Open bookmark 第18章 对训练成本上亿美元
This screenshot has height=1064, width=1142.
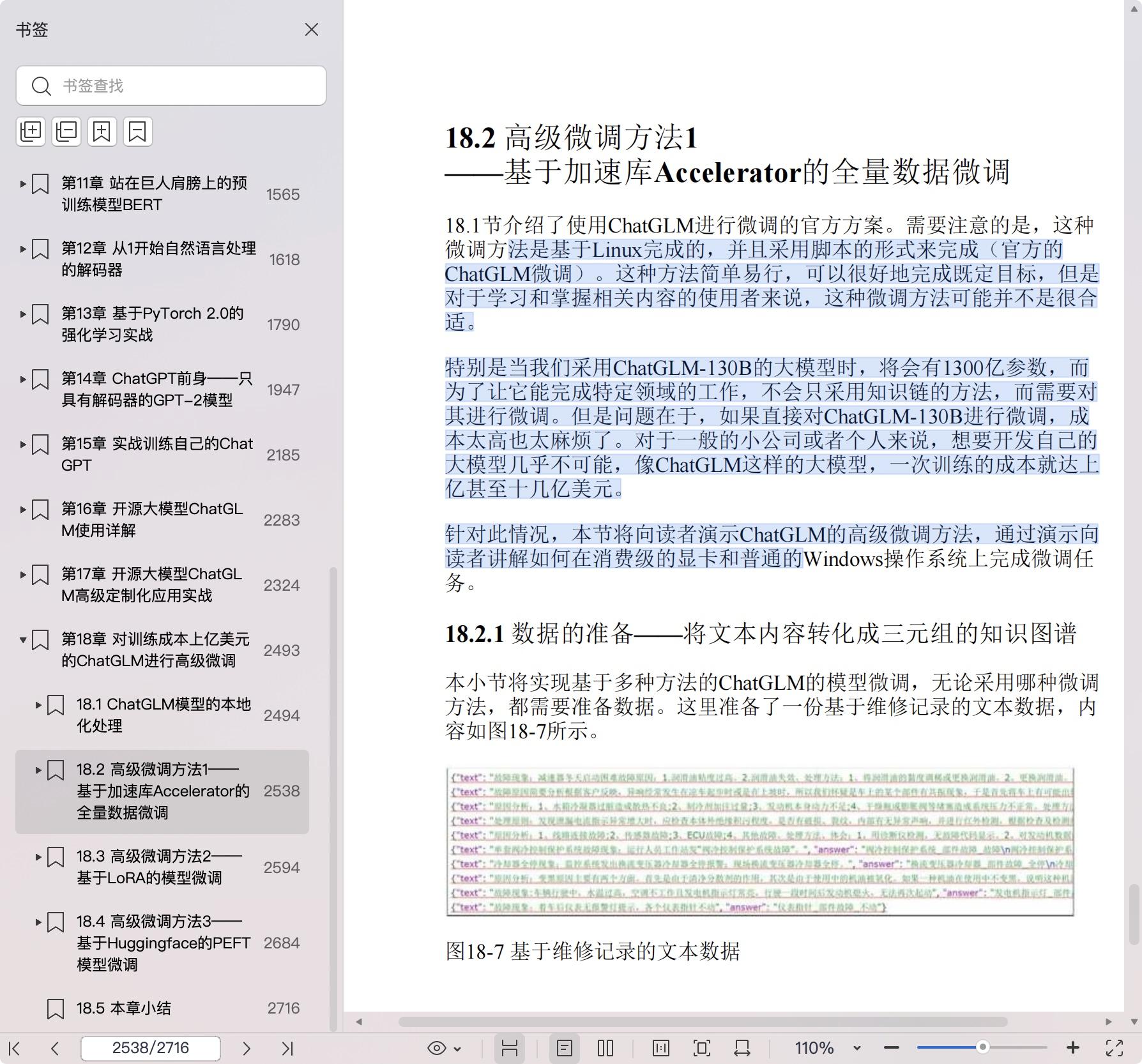pyautogui.click(x=155, y=650)
